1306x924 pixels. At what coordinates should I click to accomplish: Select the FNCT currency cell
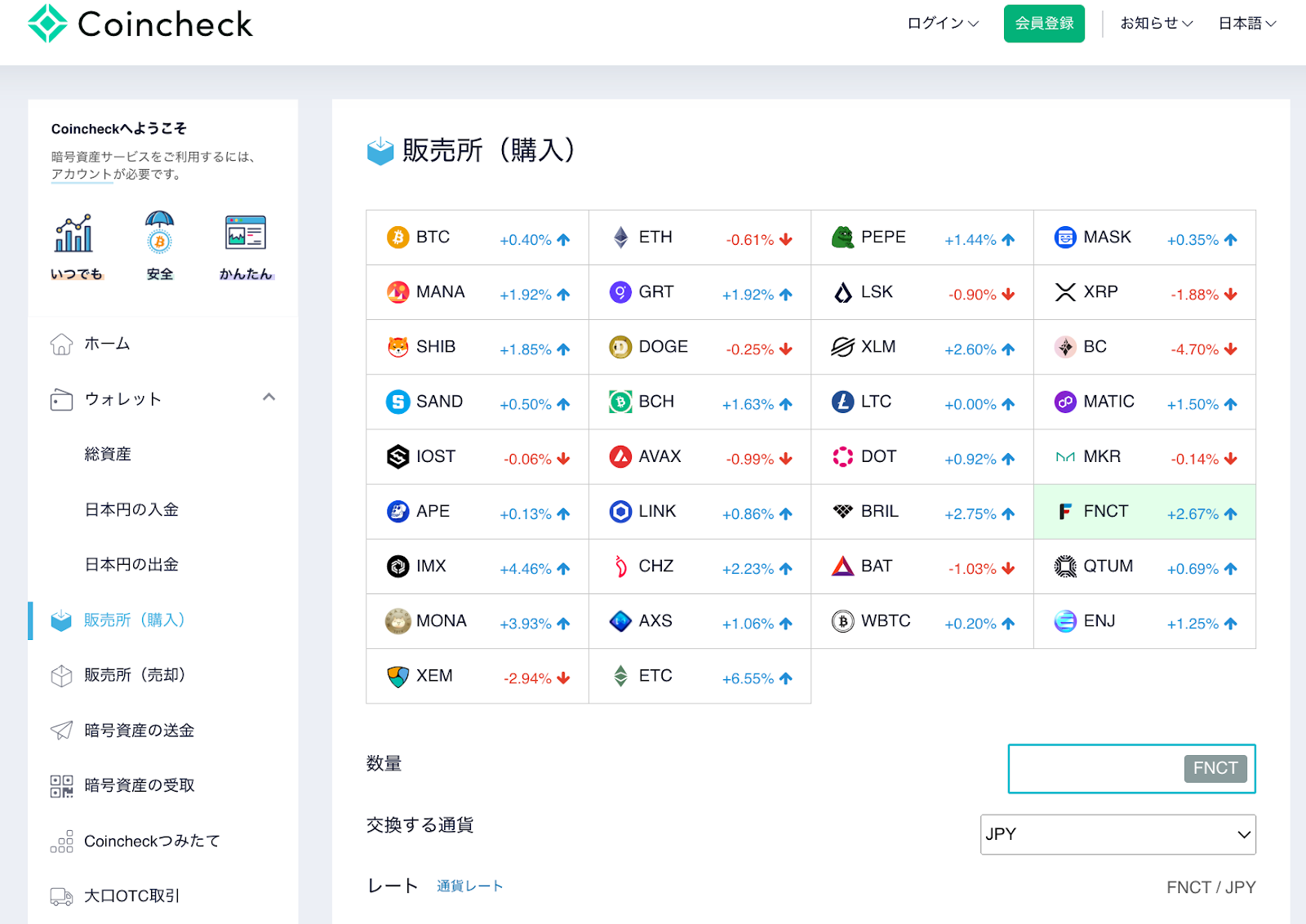click(1144, 512)
